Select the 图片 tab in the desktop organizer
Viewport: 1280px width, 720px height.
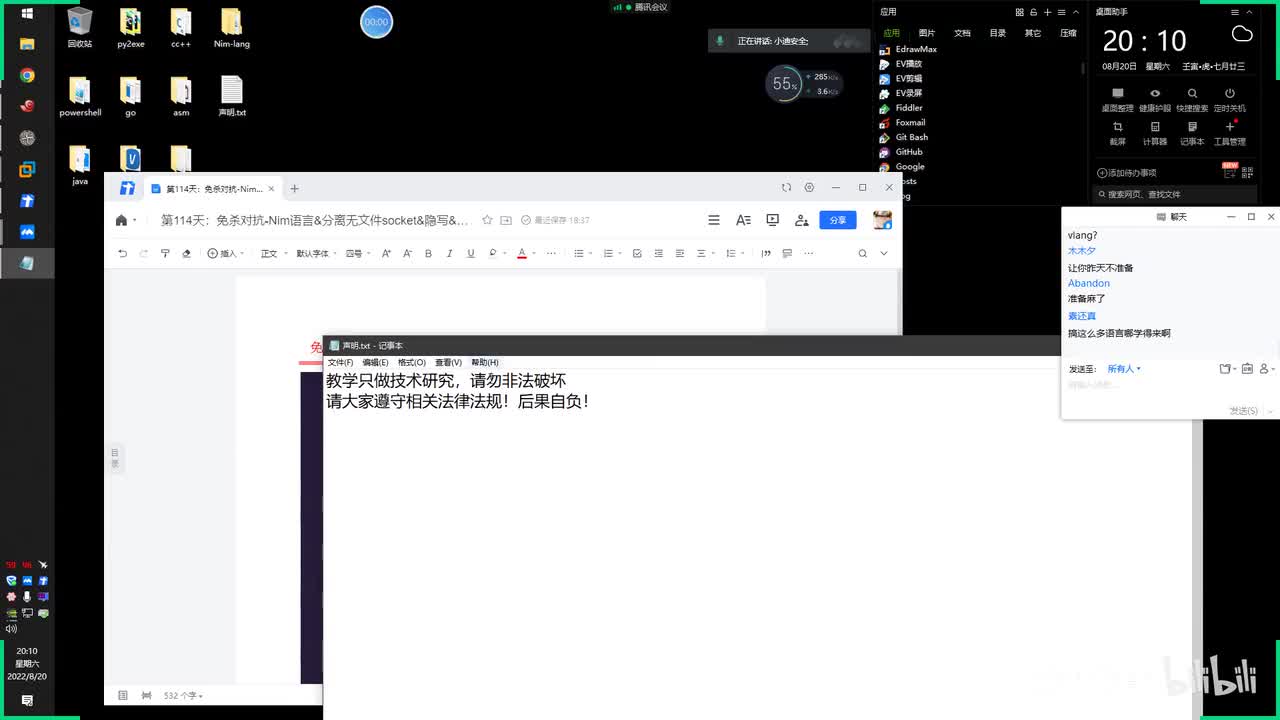pos(926,33)
